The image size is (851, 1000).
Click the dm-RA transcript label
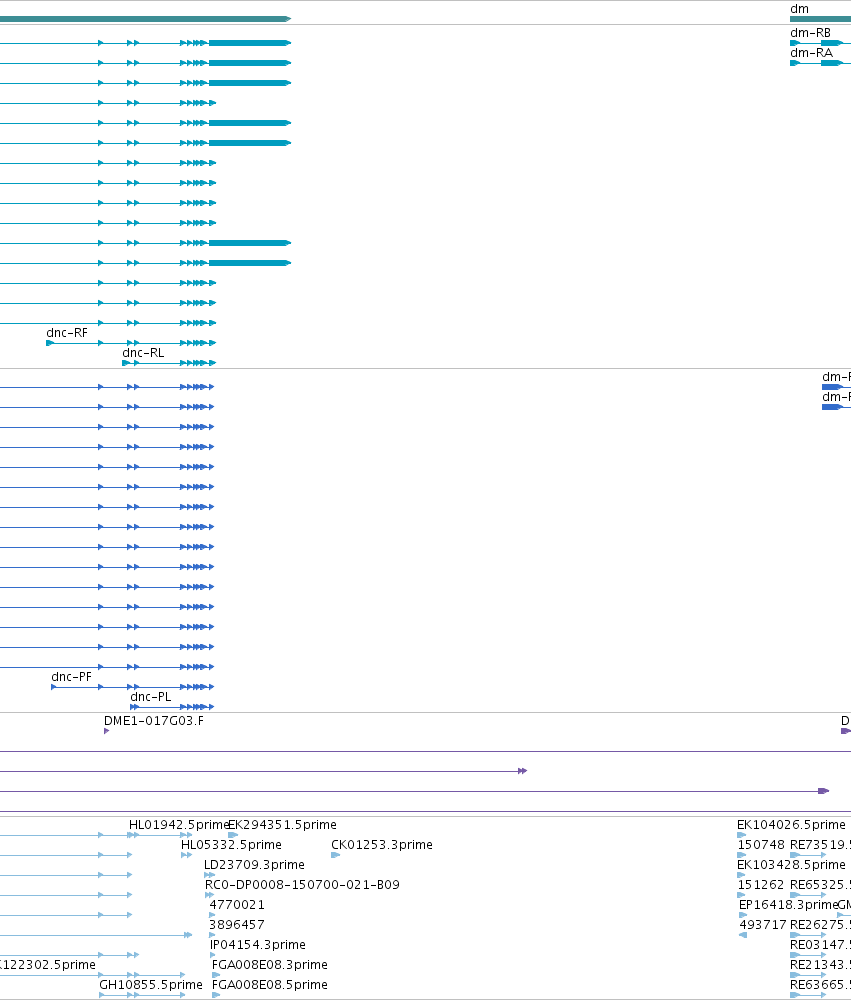[x=811, y=53]
